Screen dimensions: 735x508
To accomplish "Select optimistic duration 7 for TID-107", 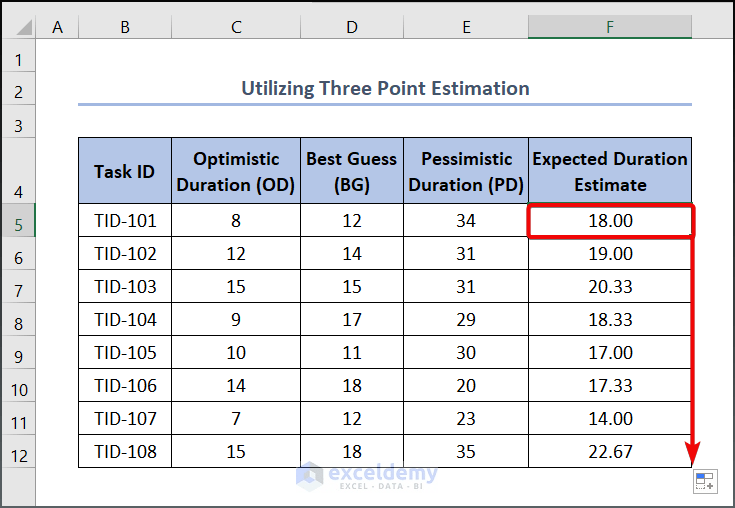I will point(236,418).
